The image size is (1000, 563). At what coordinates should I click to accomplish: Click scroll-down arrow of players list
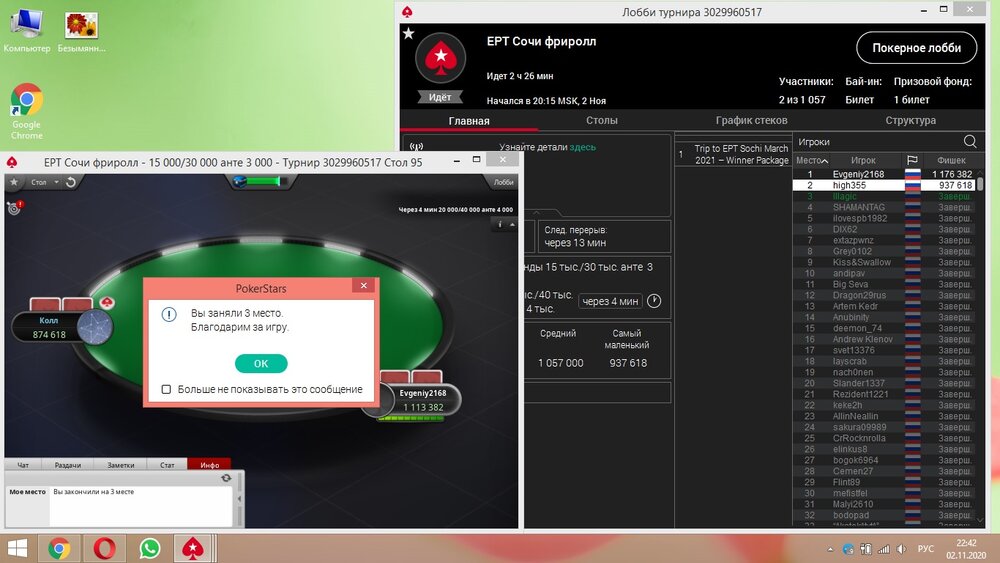click(x=980, y=520)
